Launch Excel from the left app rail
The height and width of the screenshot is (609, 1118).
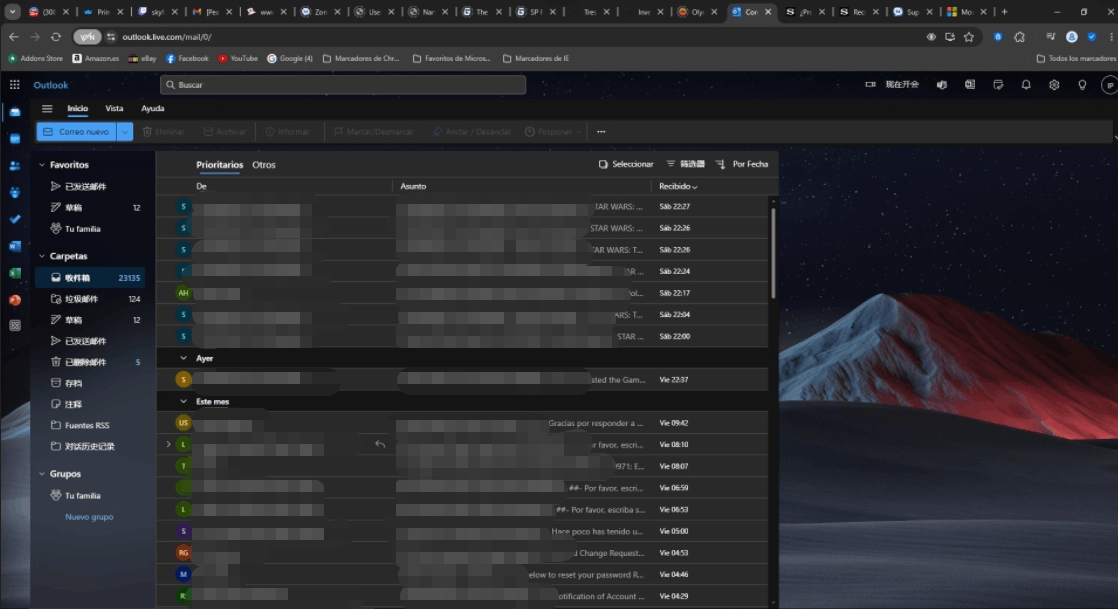[15, 273]
